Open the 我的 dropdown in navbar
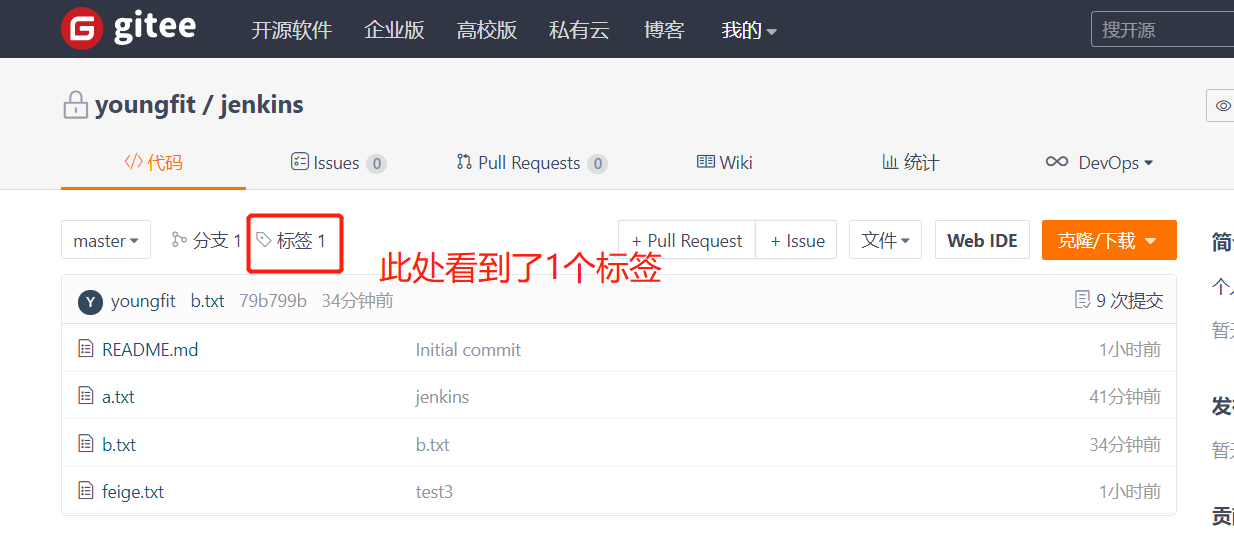 [749, 30]
